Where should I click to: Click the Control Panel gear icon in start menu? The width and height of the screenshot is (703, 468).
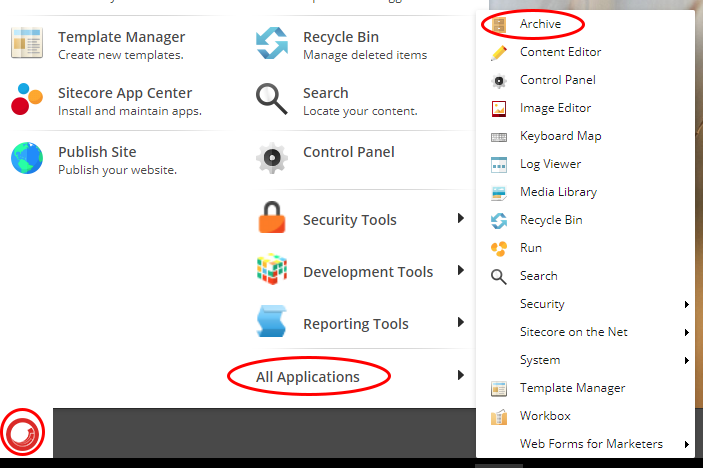272,158
